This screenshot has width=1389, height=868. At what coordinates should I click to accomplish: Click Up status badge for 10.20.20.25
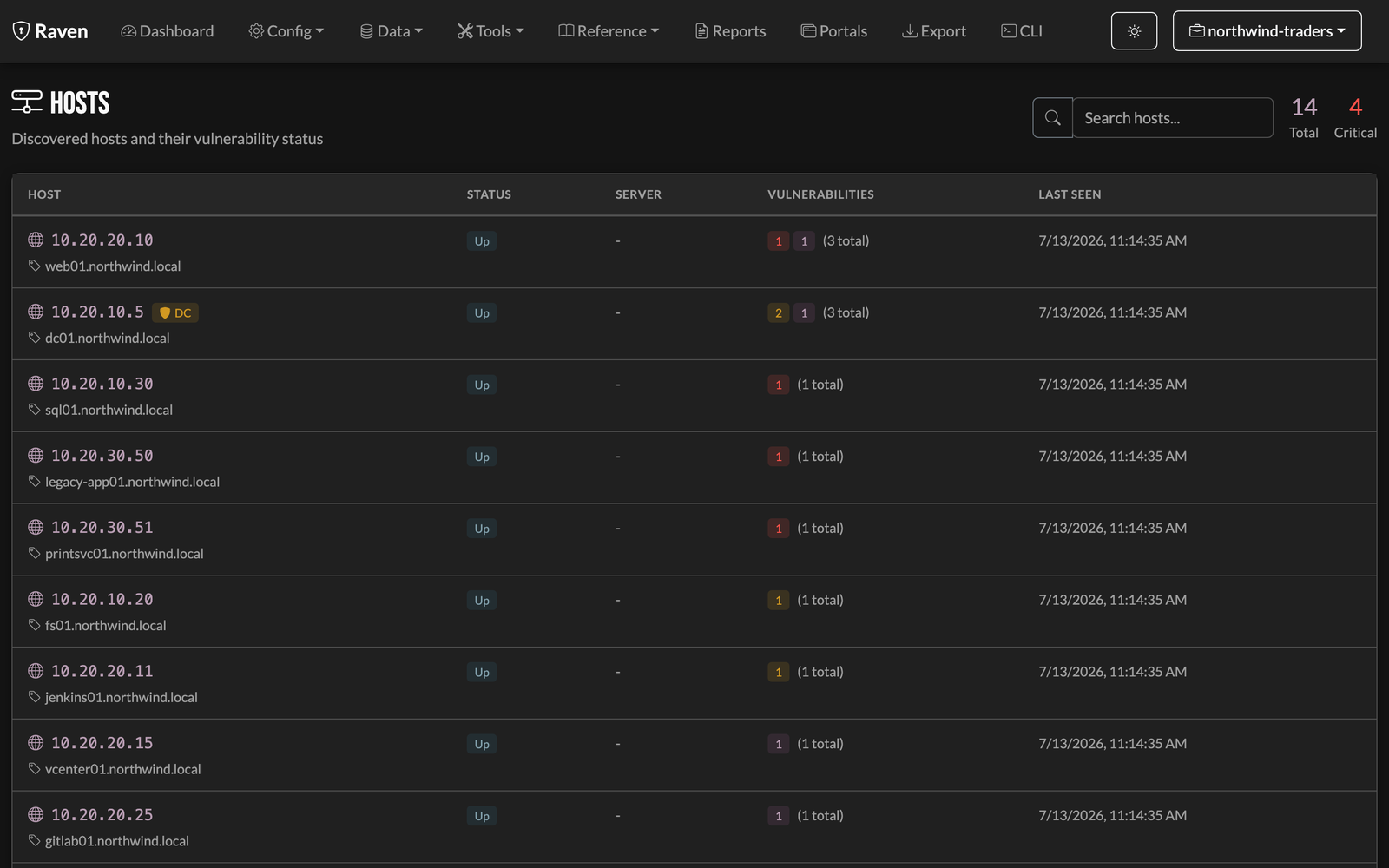click(482, 816)
